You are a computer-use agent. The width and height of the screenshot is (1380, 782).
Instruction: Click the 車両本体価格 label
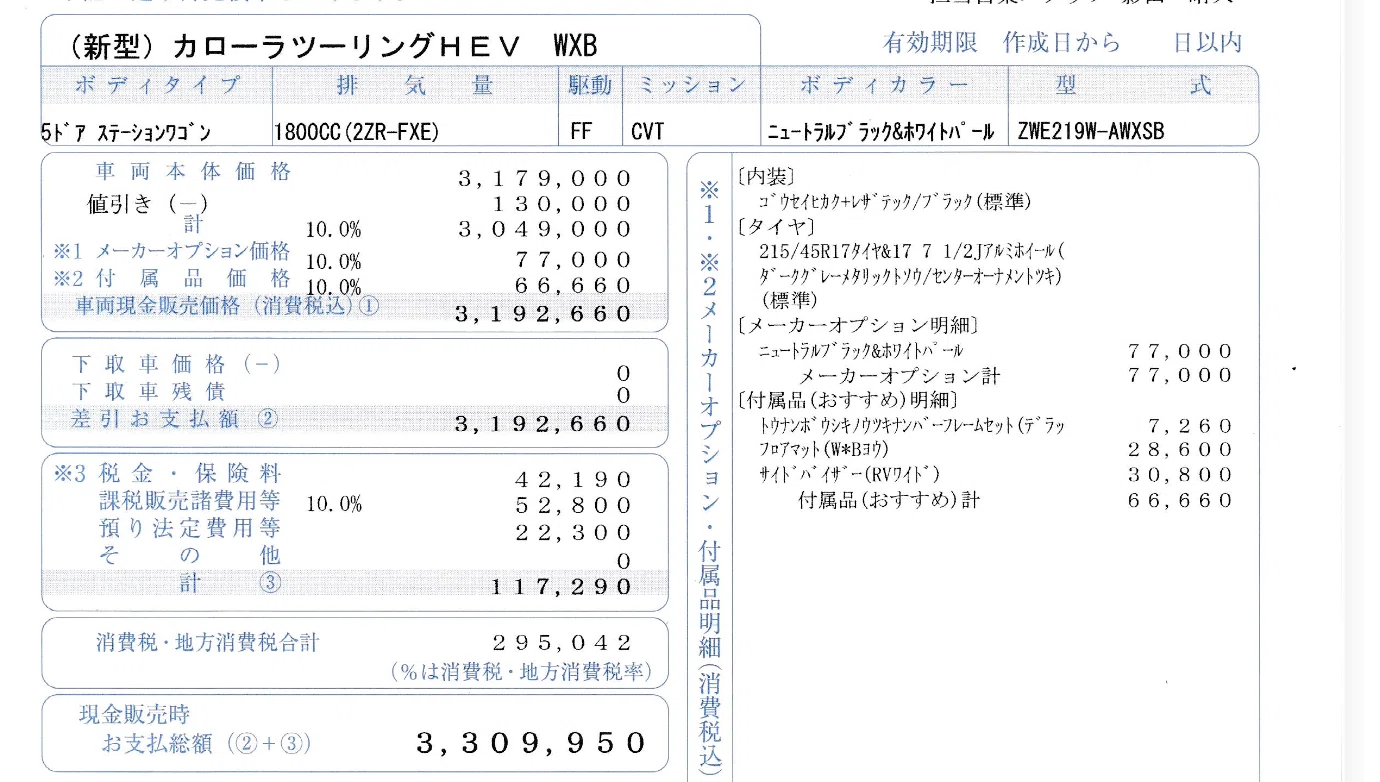[x=193, y=172]
